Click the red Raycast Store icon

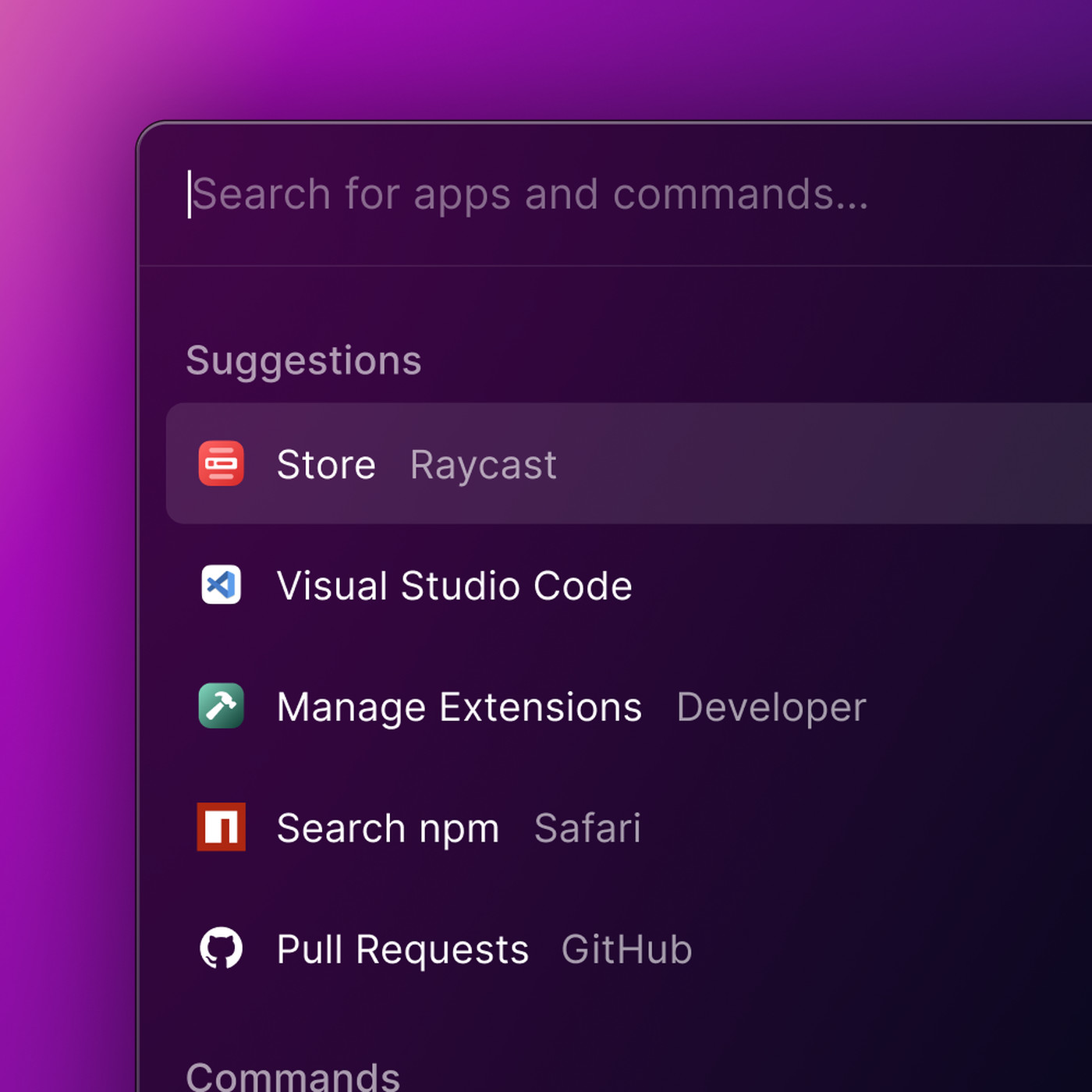pos(221,464)
